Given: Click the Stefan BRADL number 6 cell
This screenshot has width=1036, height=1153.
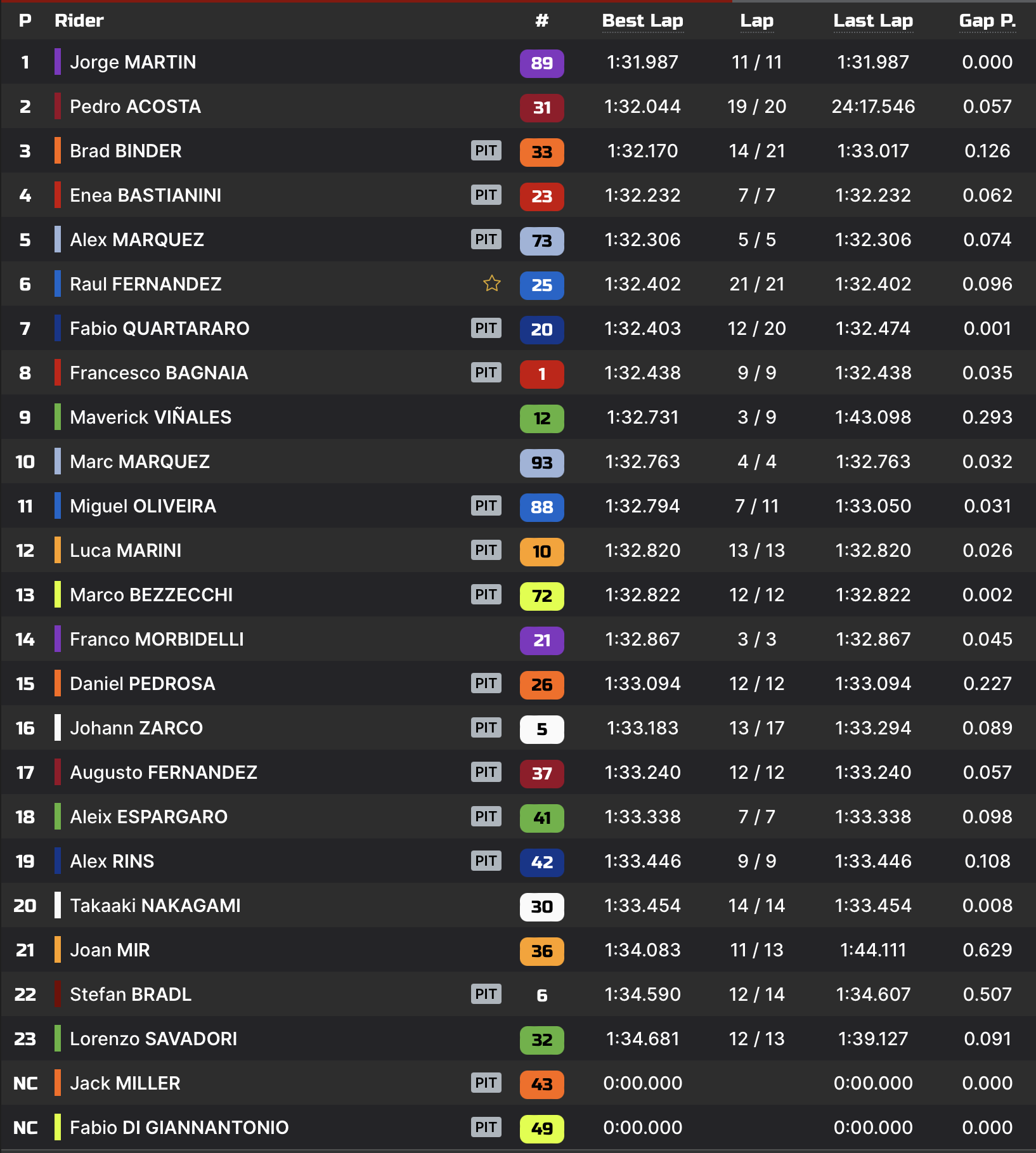Looking at the screenshot, I should (x=541, y=995).
